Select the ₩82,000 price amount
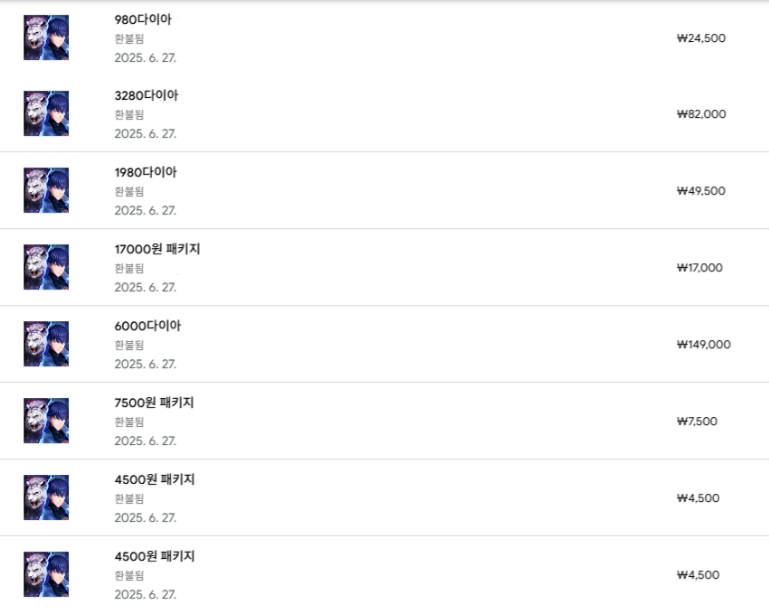The width and height of the screenshot is (769, 611). [x=701, y=114]
